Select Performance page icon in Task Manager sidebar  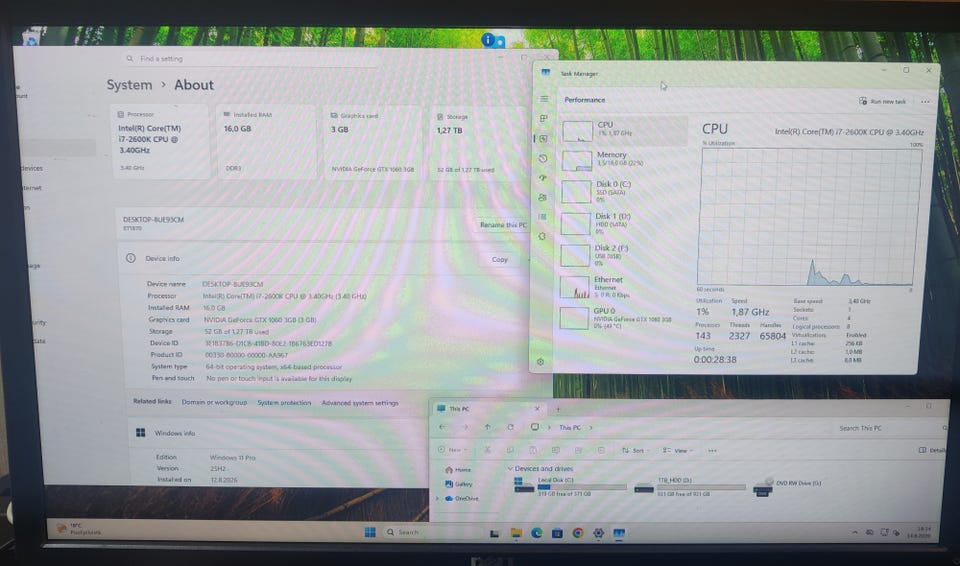point(543,138)
